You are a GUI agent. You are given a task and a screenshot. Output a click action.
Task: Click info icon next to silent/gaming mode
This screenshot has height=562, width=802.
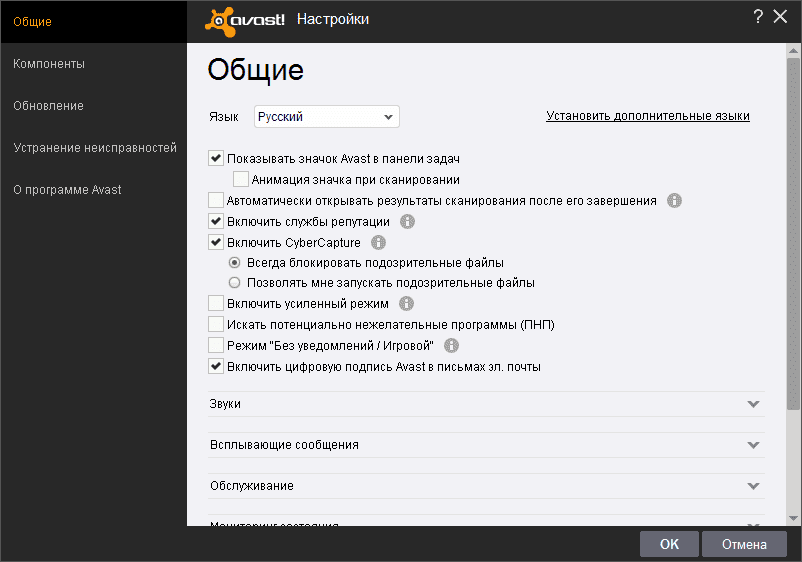(451, 345)
